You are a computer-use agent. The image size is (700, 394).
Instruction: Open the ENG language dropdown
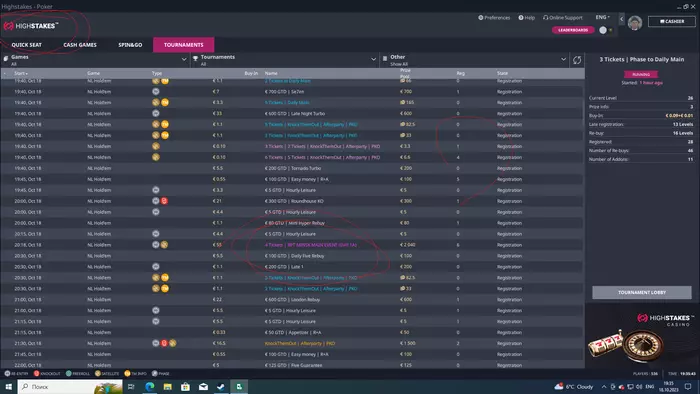click(x=602, y=17)
